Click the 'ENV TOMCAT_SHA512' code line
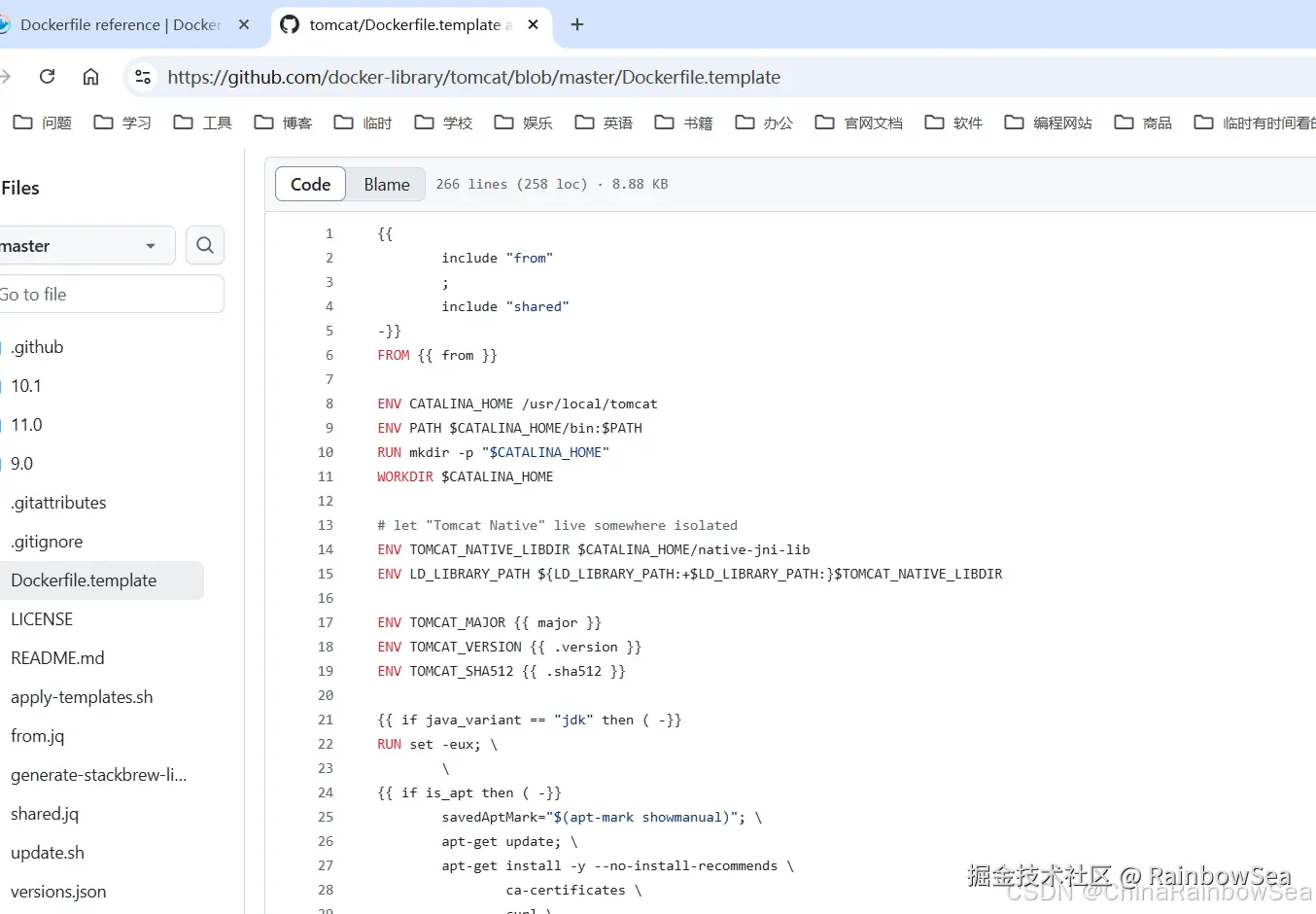The height and width of the screenshot is (914, 1316). tap(502, 671)
